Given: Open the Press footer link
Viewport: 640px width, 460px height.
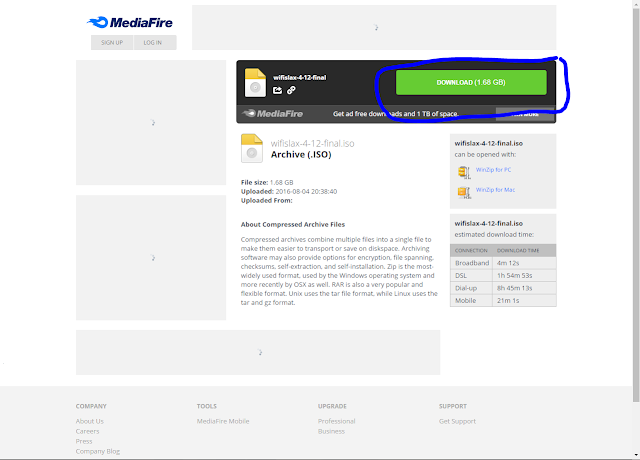Looking at the screenshot, I should tap(84, 441).
